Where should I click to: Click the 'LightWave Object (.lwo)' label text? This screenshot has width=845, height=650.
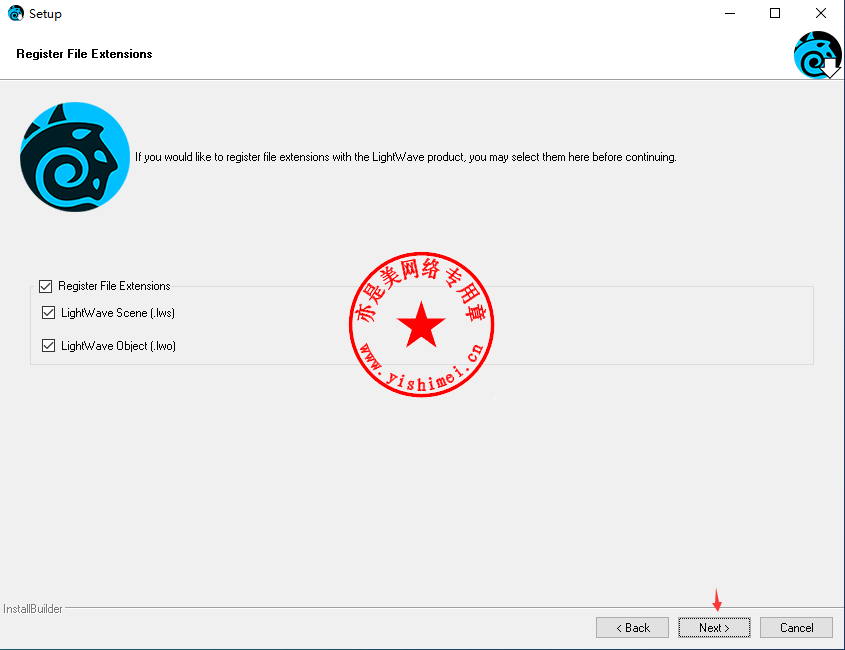119,345
